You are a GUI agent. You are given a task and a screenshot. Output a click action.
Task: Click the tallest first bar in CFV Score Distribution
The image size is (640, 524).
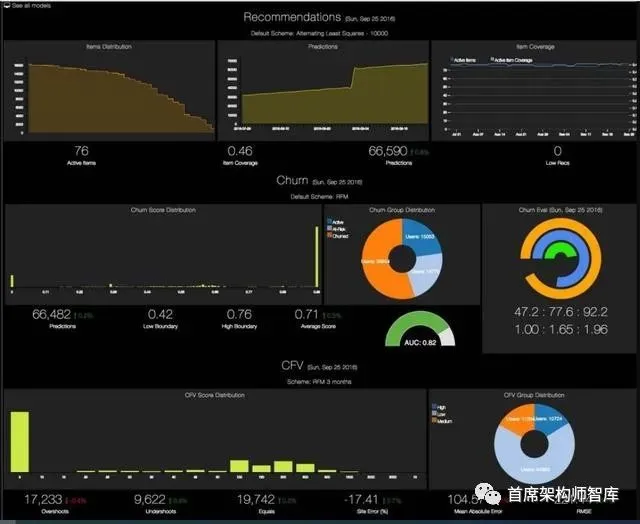click(20, 442)
